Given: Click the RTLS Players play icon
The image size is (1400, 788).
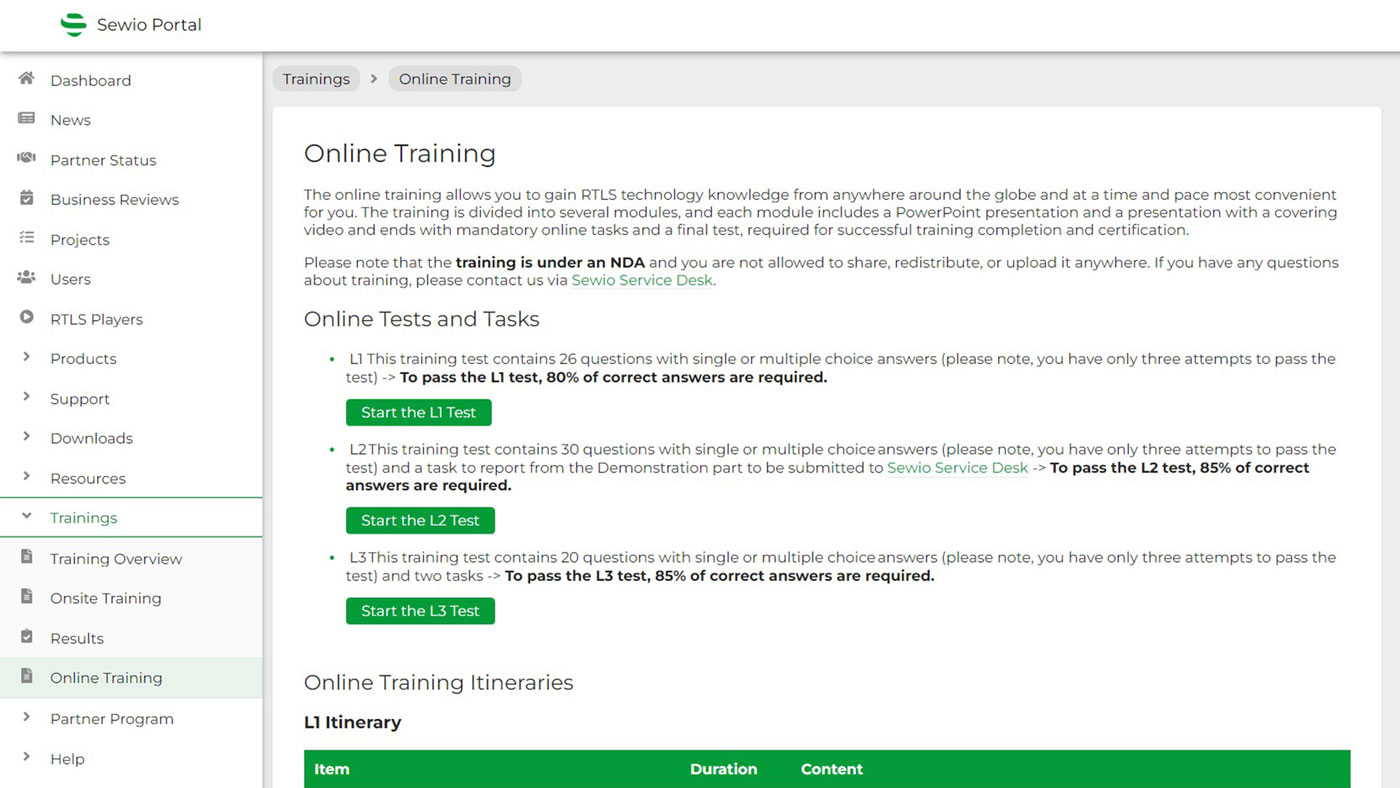Looking at the screenshot, I should pyautogui.click(x=27, y=318).
